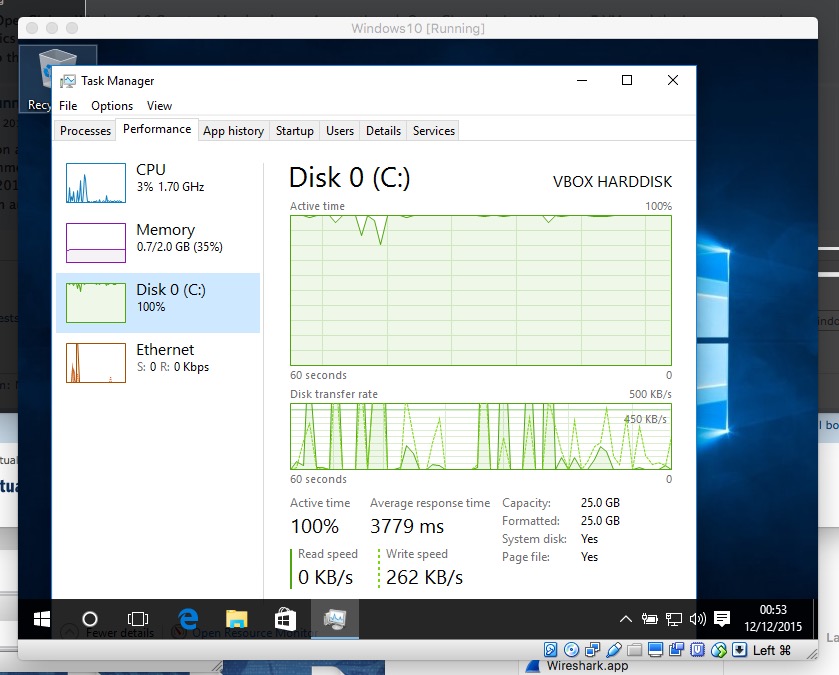Open the File menu in Task Manager
Viewport: 839px width, 675px height.
pos(68,106)
